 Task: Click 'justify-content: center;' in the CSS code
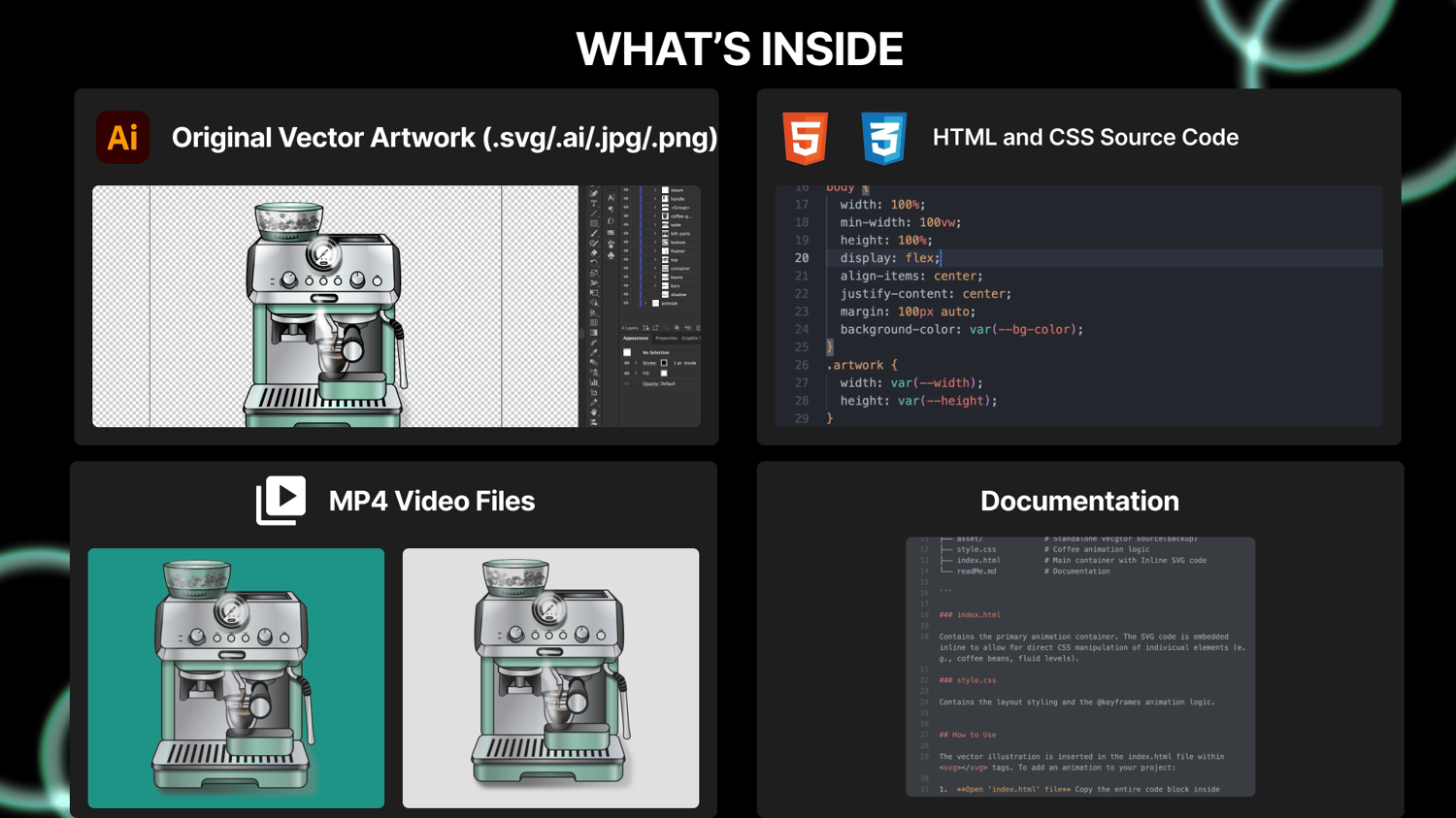[925, 294]
